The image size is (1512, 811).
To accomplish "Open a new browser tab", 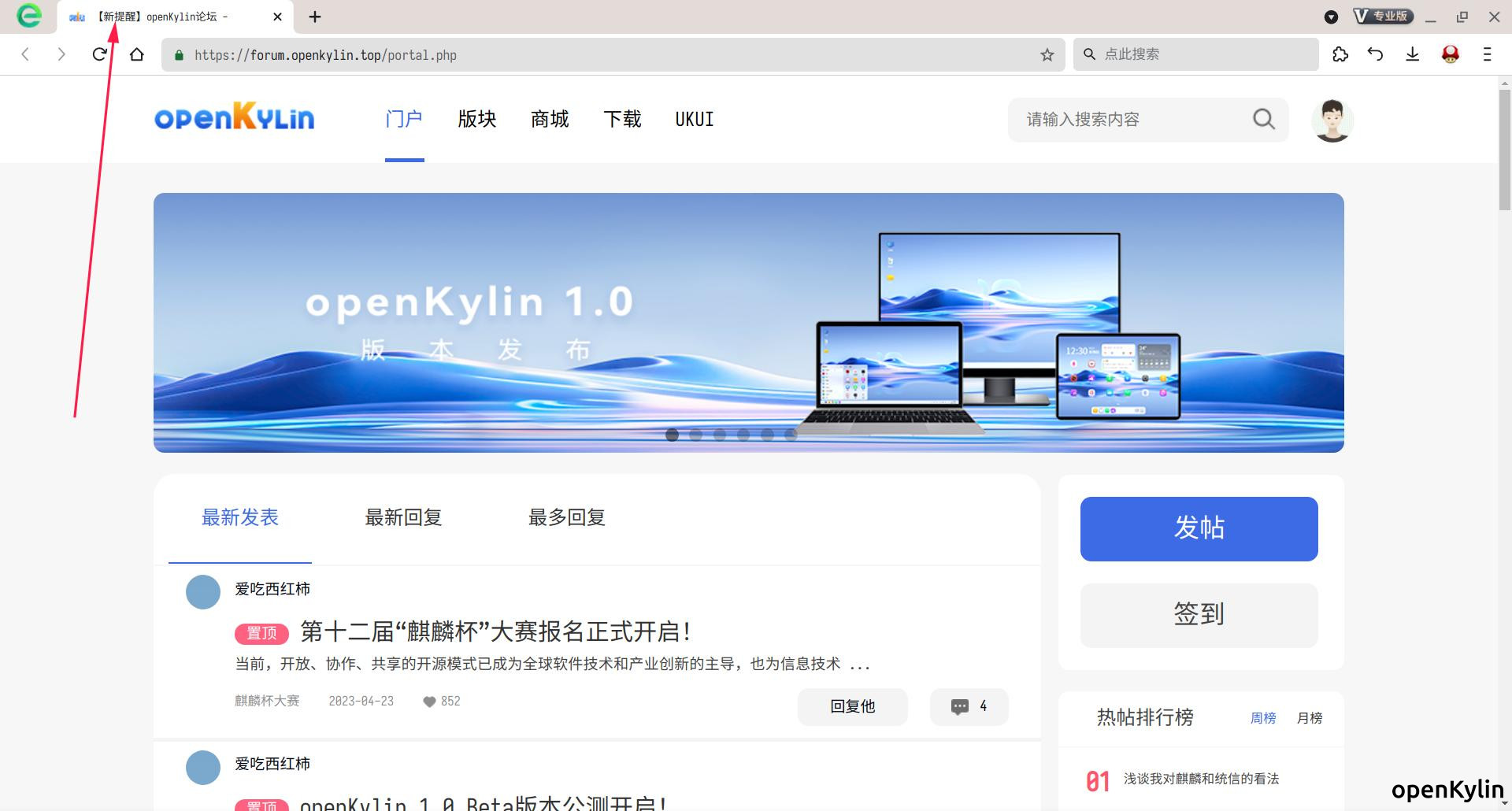I will 315,17.
